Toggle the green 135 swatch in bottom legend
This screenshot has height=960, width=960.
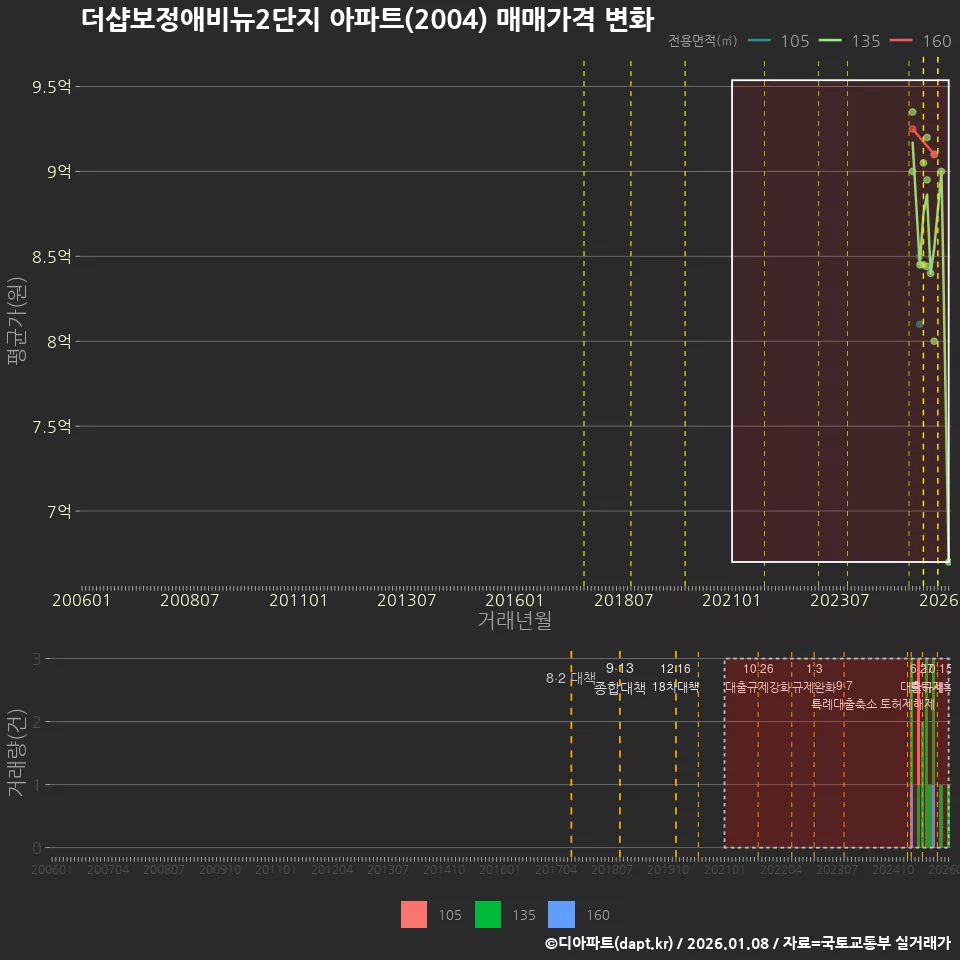point(488,914)
